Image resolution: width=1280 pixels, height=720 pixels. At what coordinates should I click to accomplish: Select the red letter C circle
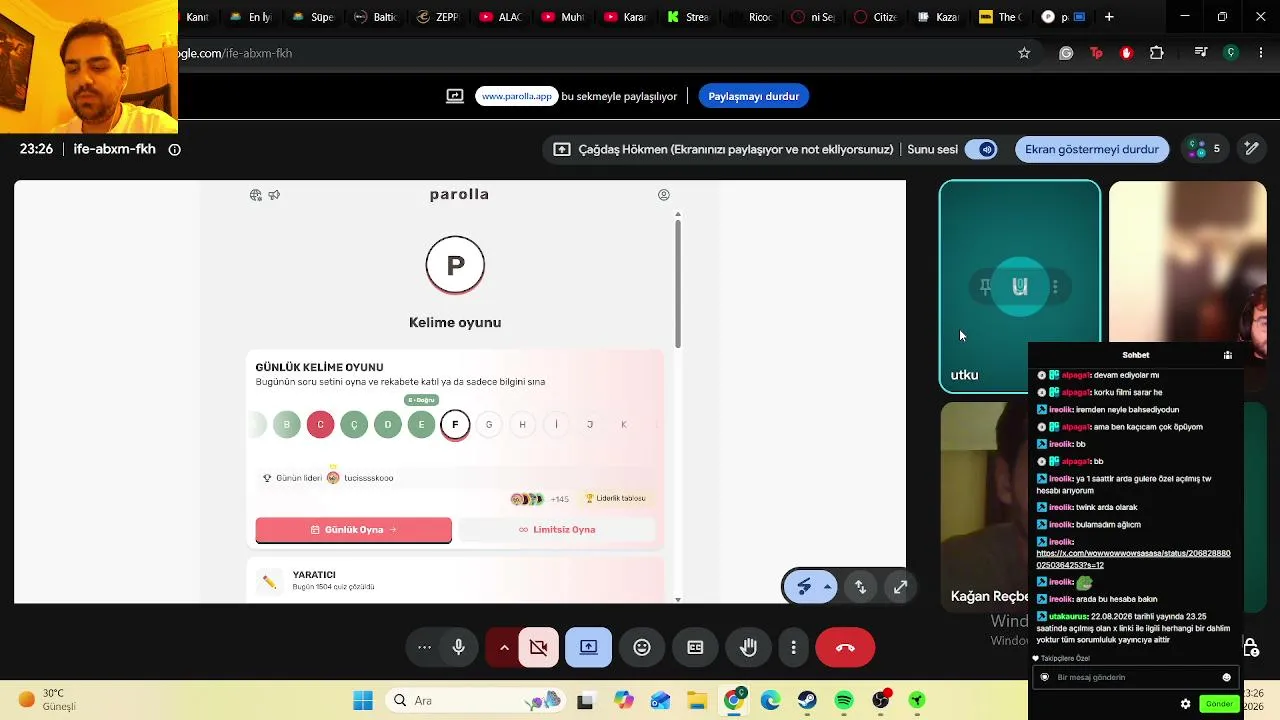point(320,425)
